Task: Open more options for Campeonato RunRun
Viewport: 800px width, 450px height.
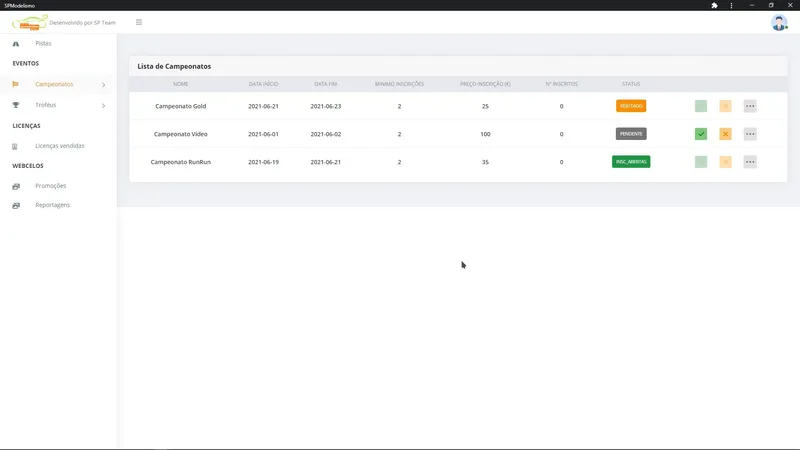Action: [750, 162]
